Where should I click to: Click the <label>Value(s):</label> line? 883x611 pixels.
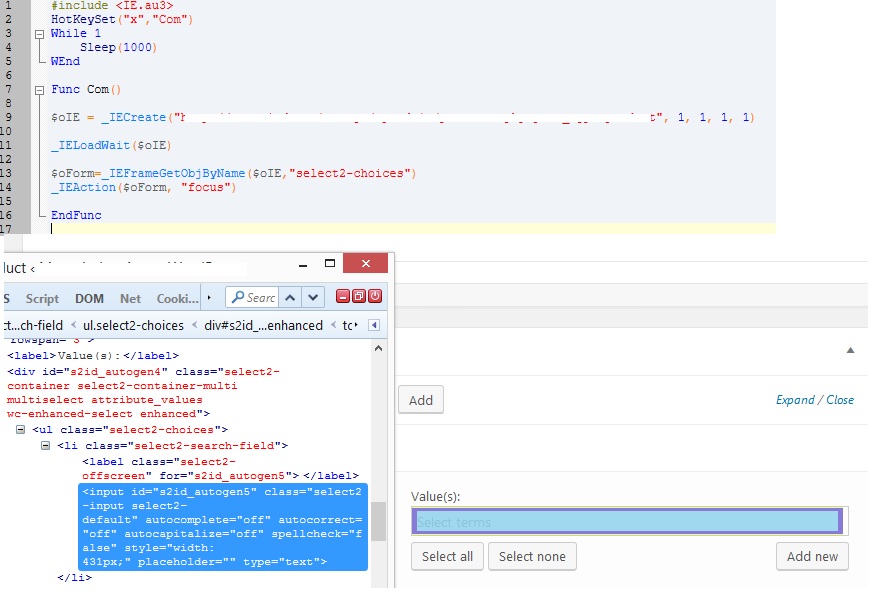(x=93, y=356)
